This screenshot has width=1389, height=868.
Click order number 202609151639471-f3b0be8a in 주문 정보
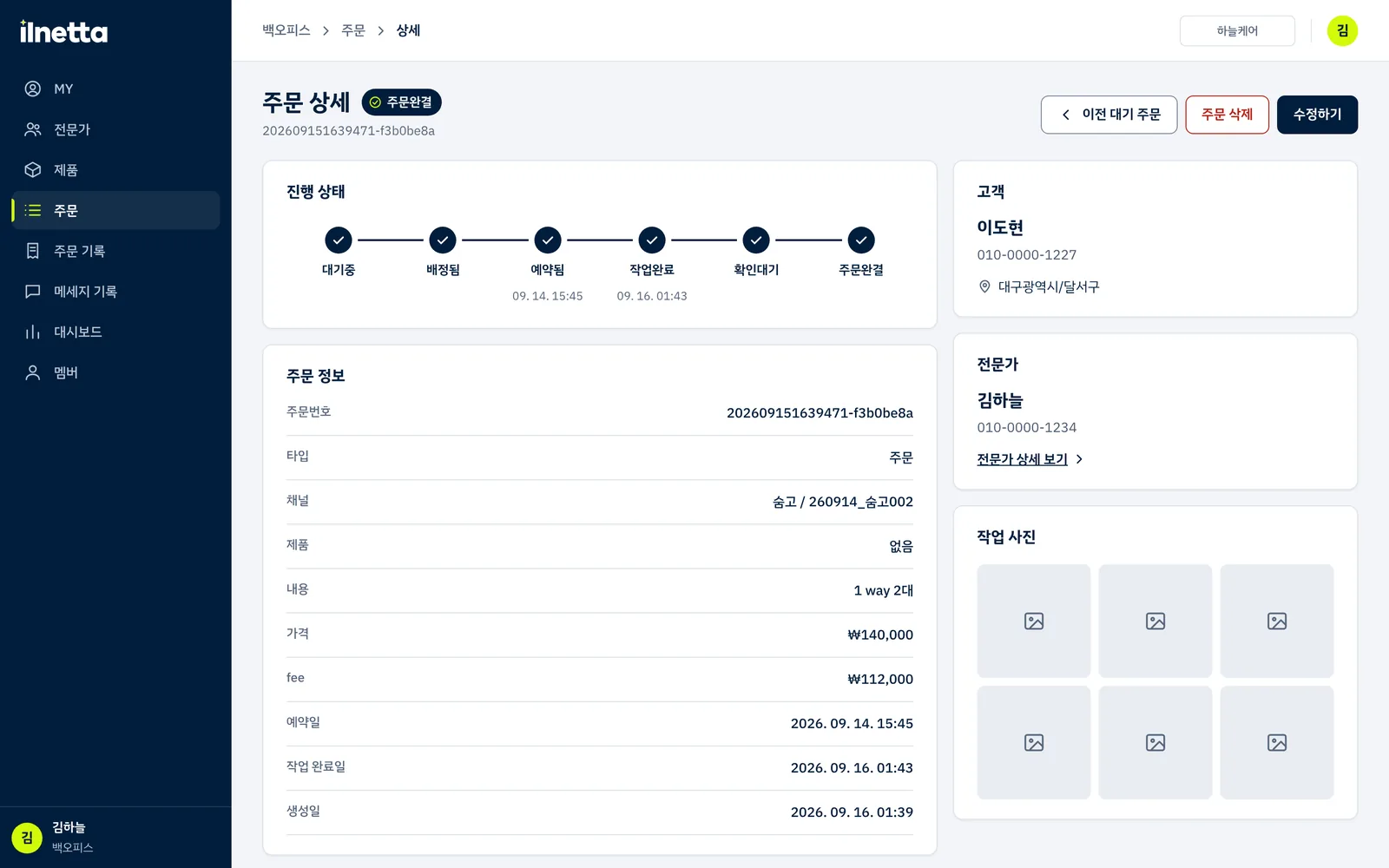pos(820,413)
